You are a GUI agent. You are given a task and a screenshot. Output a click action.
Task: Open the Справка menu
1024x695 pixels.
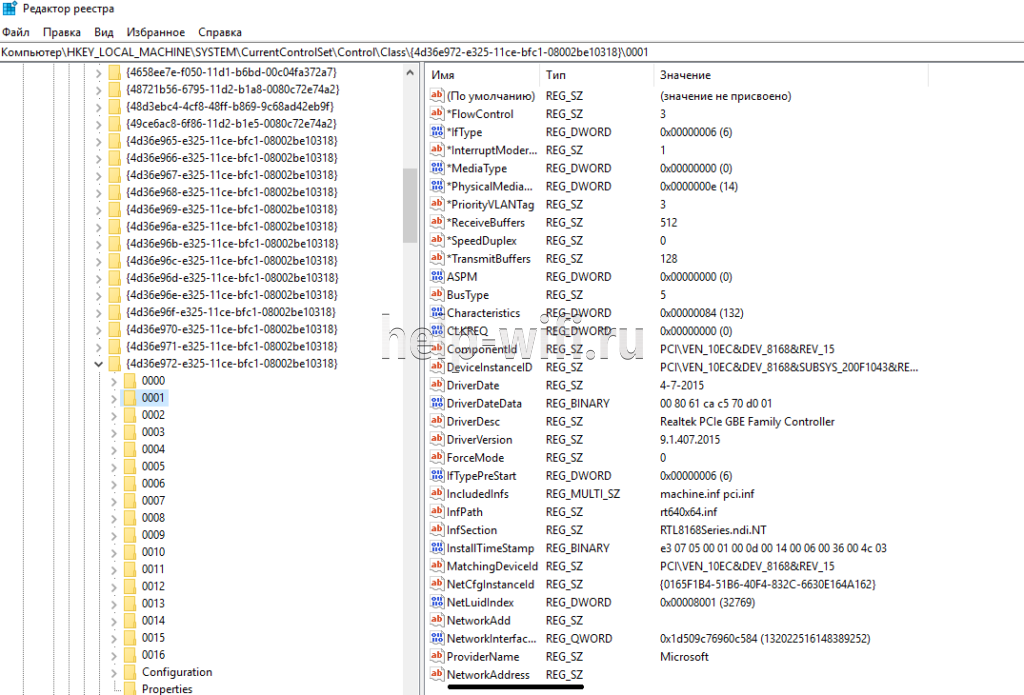tap(219, 32)
